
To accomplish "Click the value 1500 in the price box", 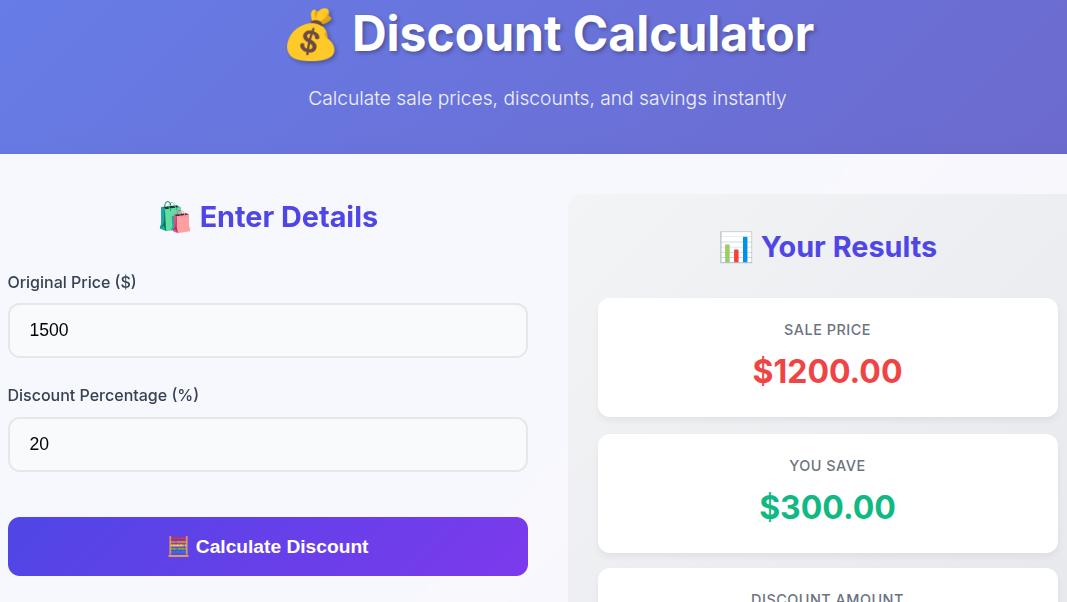I will click(48, 330).
